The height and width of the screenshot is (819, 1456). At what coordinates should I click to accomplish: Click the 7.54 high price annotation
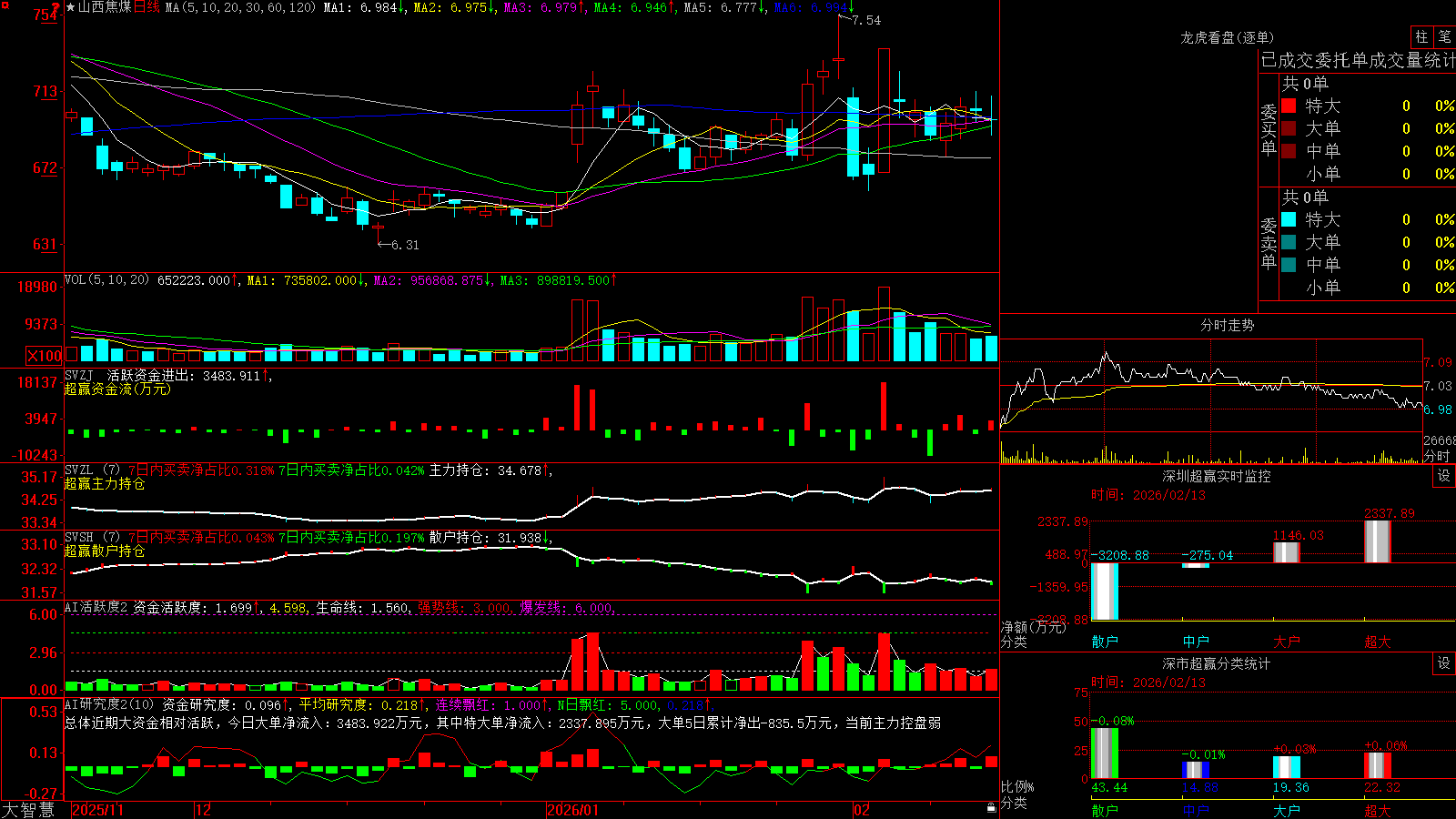(x=866, y=20)
